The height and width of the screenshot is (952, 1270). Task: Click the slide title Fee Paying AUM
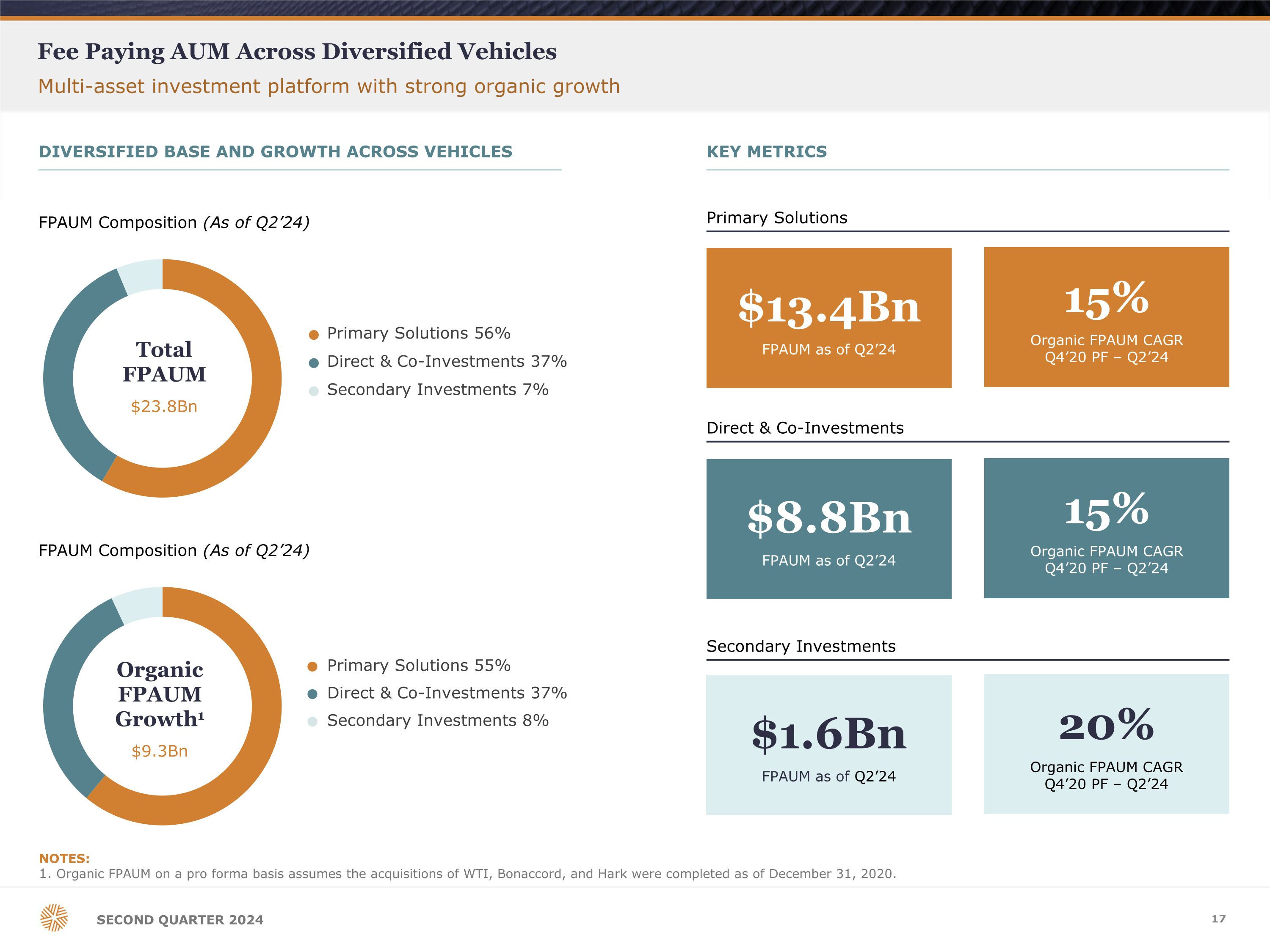click(297, 52)
